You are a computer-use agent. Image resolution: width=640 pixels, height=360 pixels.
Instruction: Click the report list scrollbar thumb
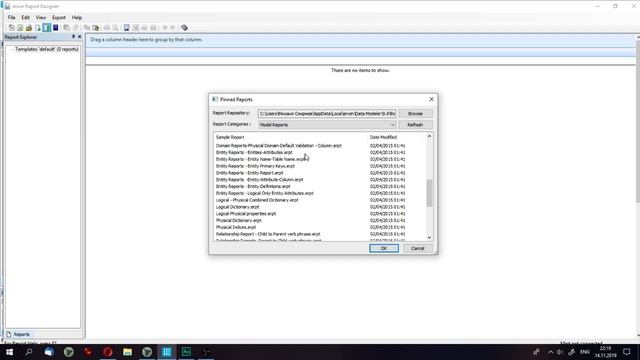click(429, 193)
